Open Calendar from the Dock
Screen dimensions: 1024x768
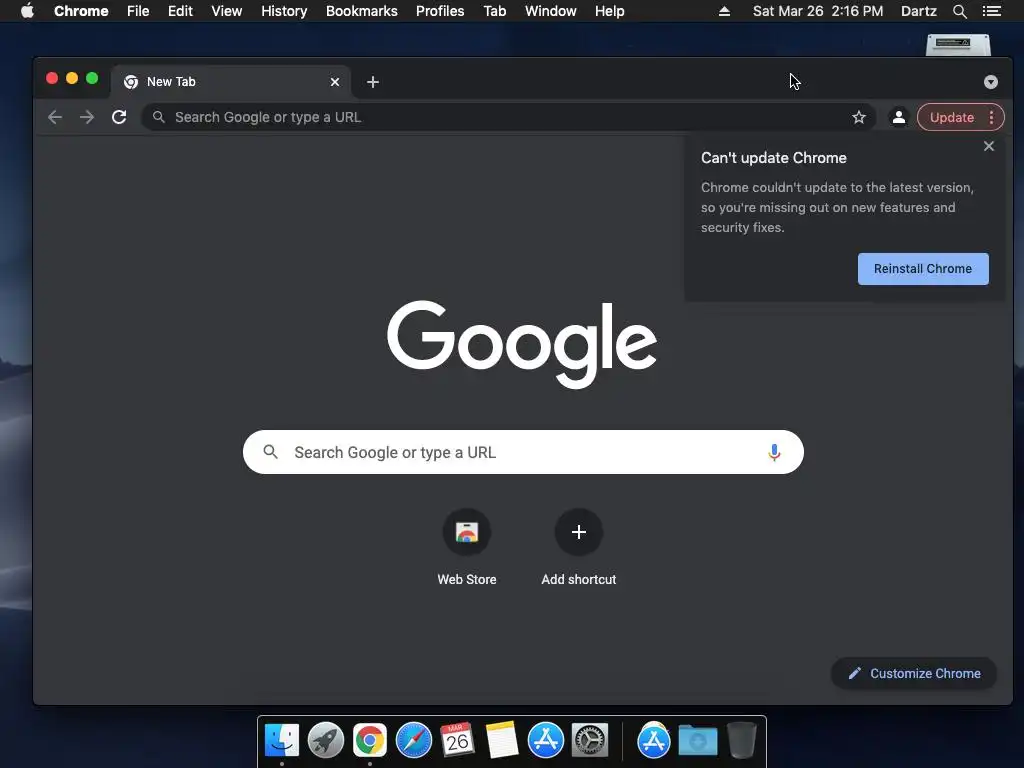457,740
